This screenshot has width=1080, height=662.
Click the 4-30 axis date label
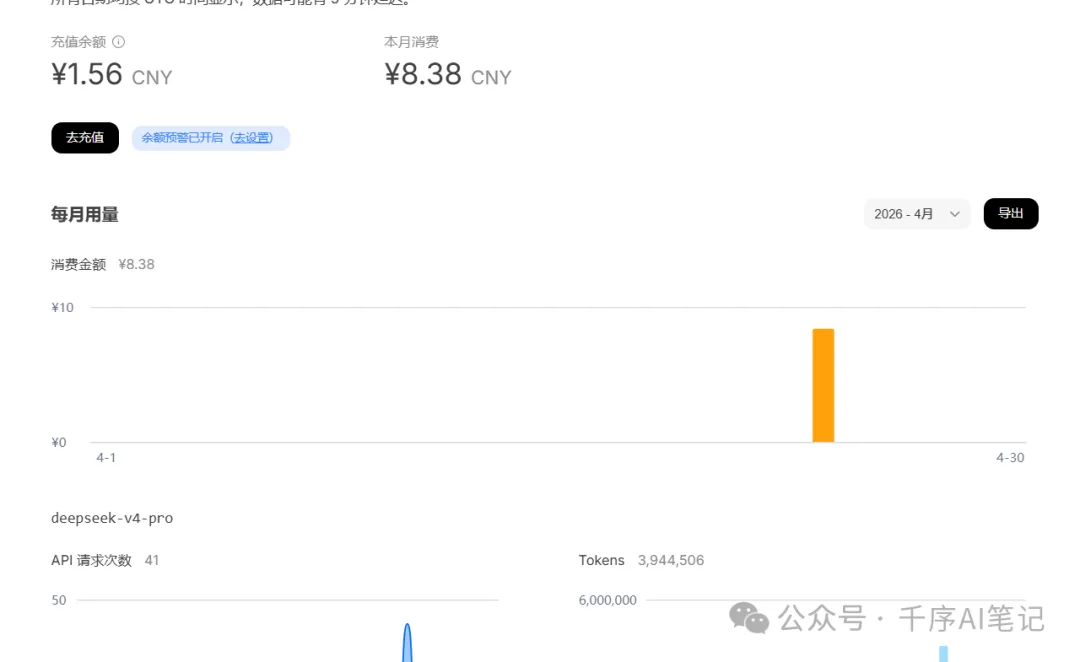pos(1010,458)
